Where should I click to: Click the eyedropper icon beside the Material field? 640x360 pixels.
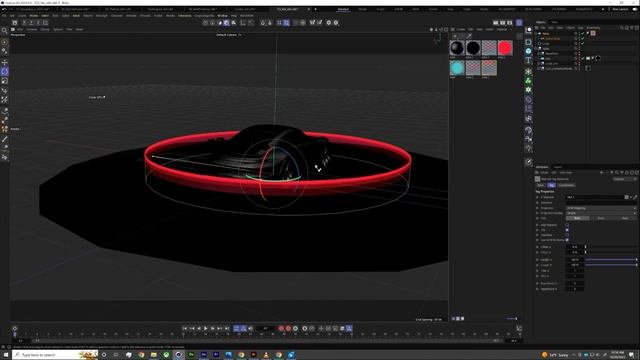(x=635, y=197)
